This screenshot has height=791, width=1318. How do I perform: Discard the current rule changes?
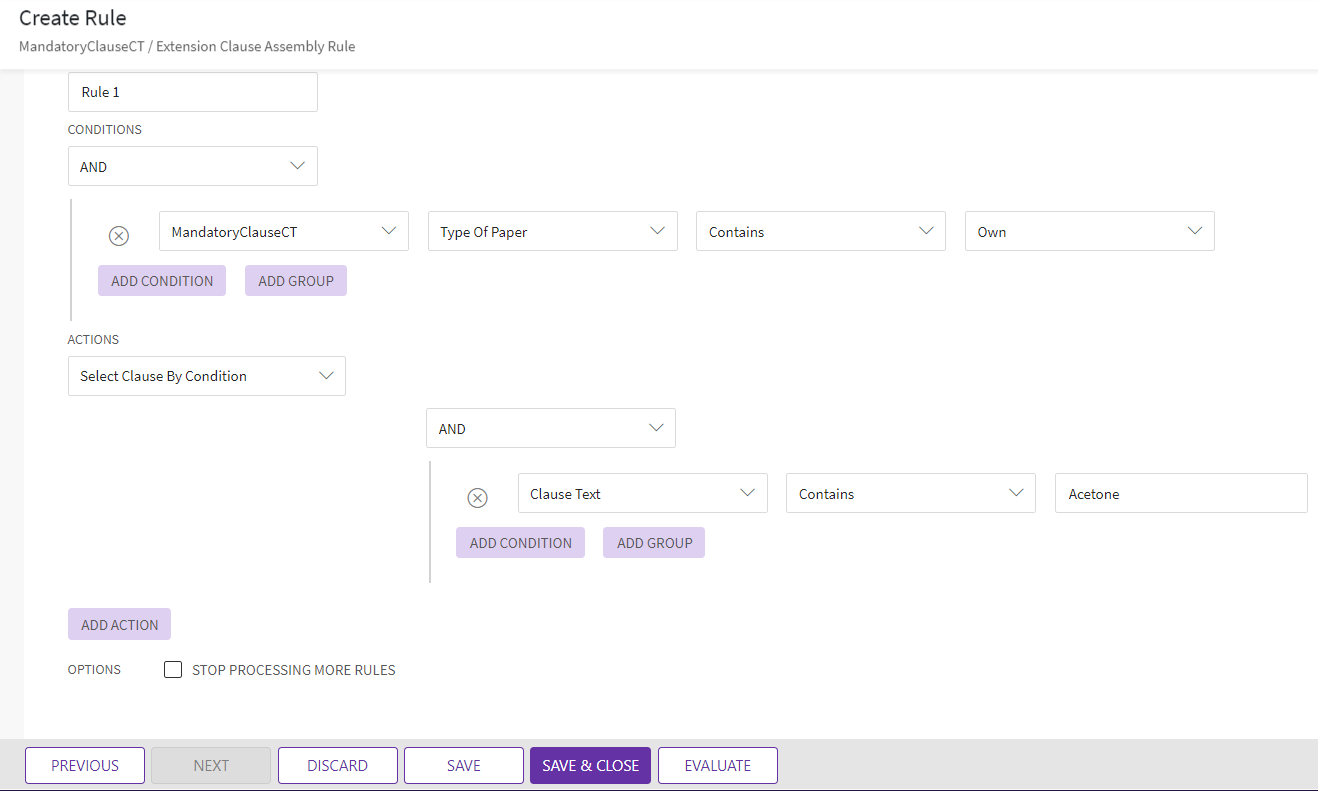[x=337, y=765]
